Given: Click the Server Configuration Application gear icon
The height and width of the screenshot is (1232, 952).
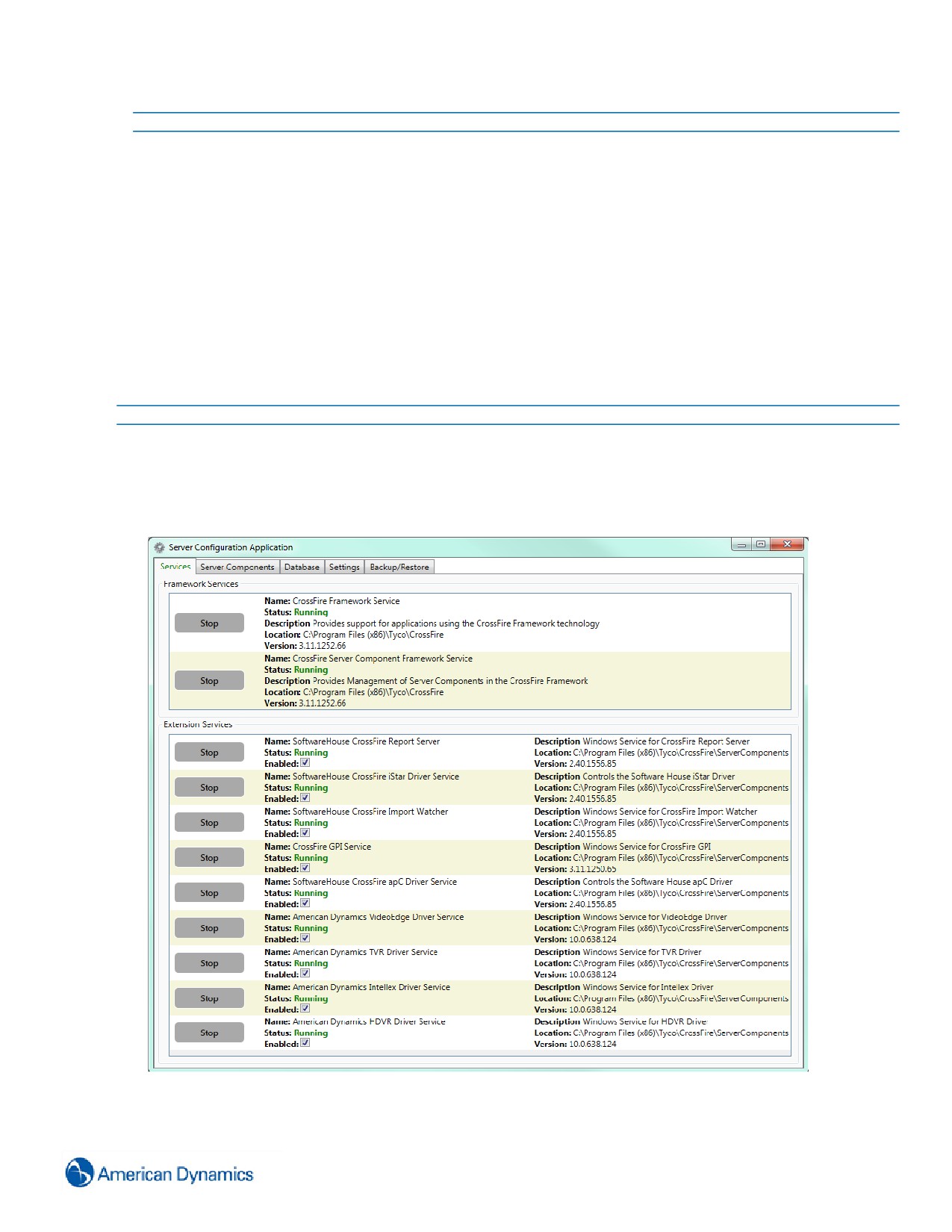Looking at the screenshot, I should pyautogui.click(x=159, y=547).
